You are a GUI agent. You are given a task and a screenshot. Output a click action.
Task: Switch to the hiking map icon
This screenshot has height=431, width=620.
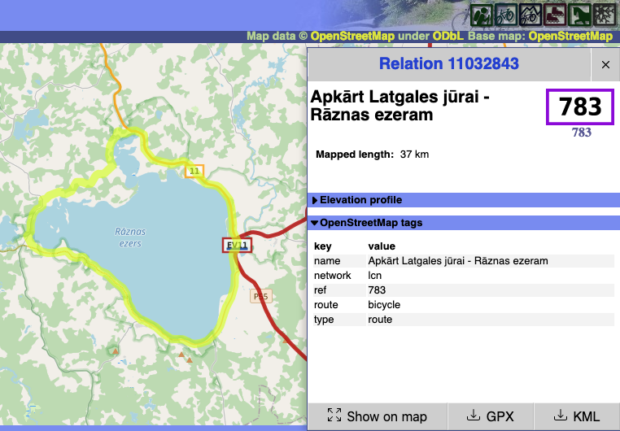click(x=482, y=14)
